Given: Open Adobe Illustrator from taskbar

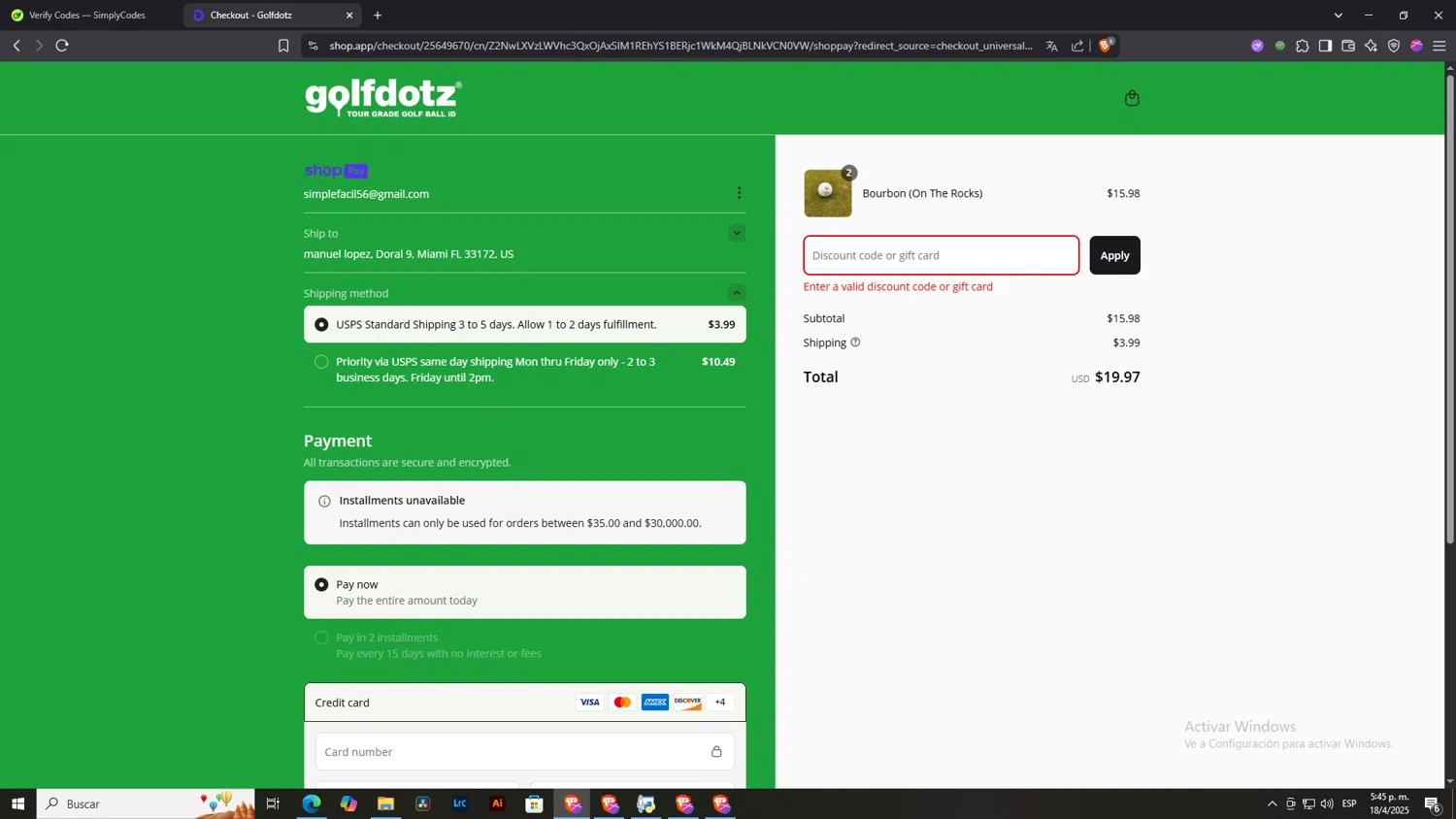Looking at the screenshot, I should click(x=497, y=803).
